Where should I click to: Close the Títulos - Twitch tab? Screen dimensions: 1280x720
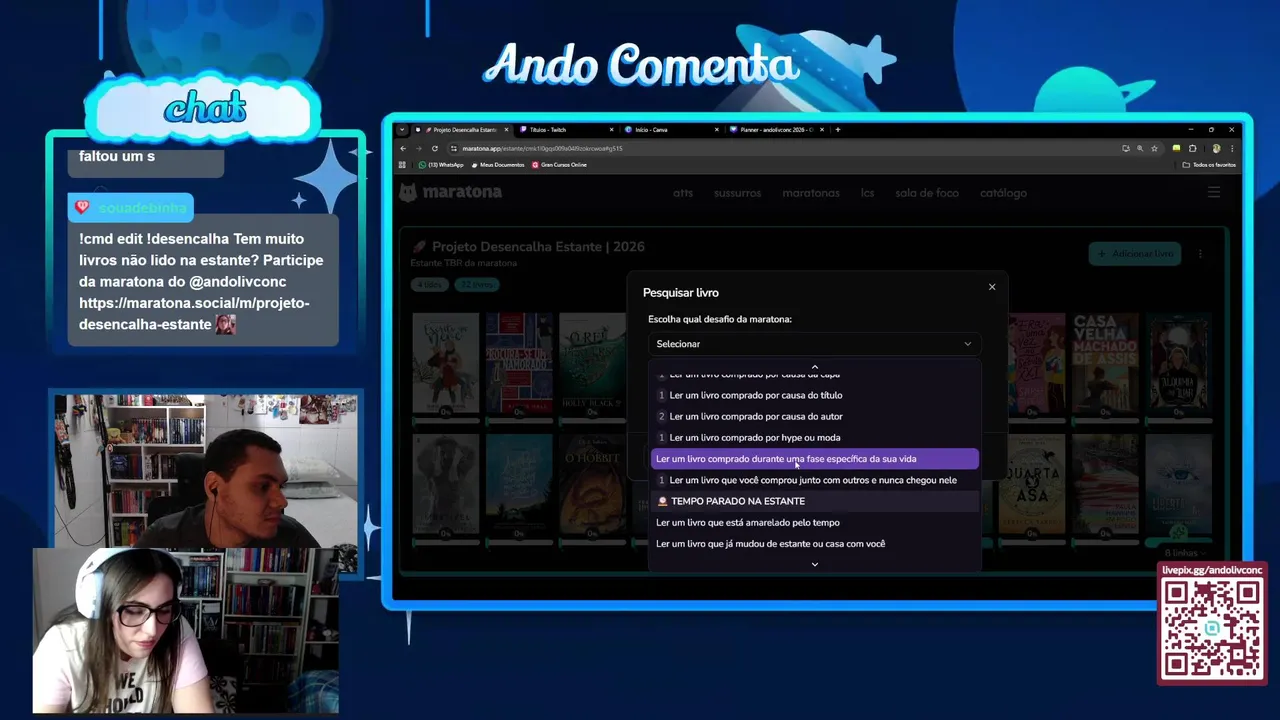click(x=612, y=130)
